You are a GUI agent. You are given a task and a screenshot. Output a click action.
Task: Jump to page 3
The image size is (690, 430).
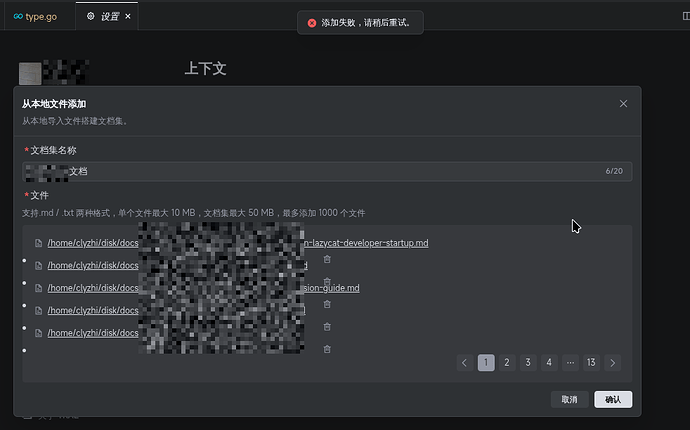pos(528,363)
